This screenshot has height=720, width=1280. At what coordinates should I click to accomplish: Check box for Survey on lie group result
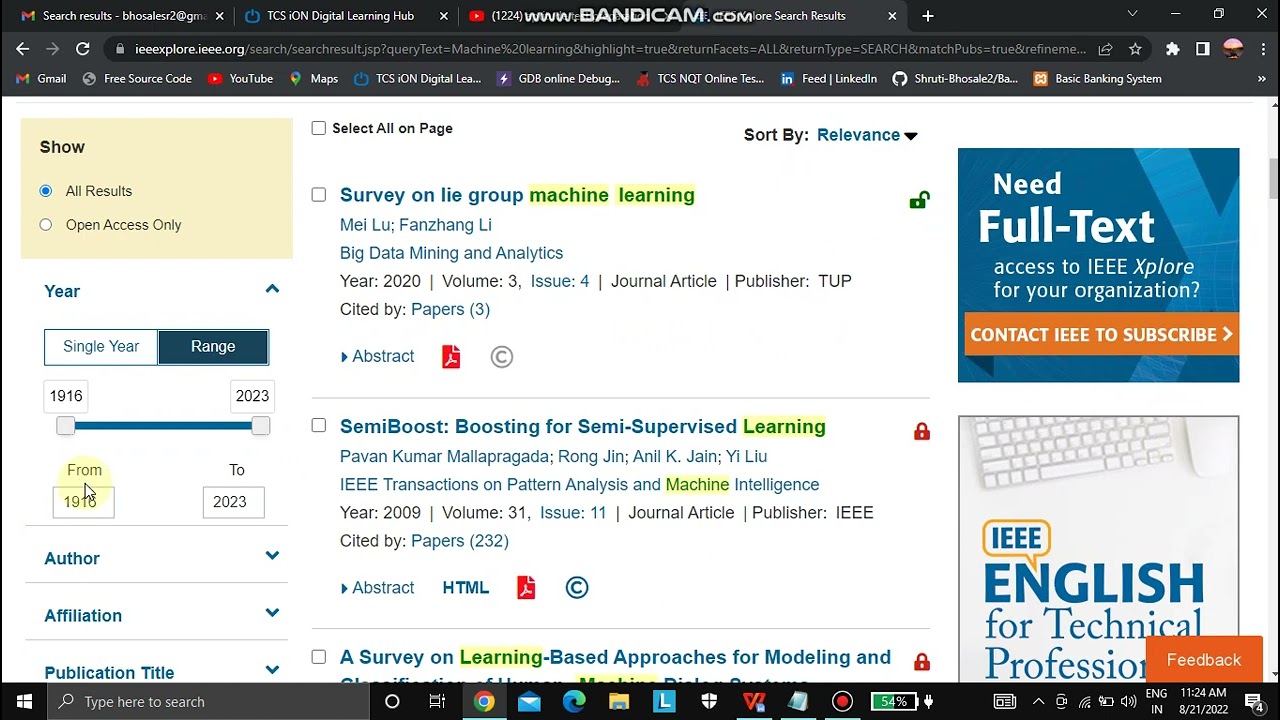tap(318, 195)
